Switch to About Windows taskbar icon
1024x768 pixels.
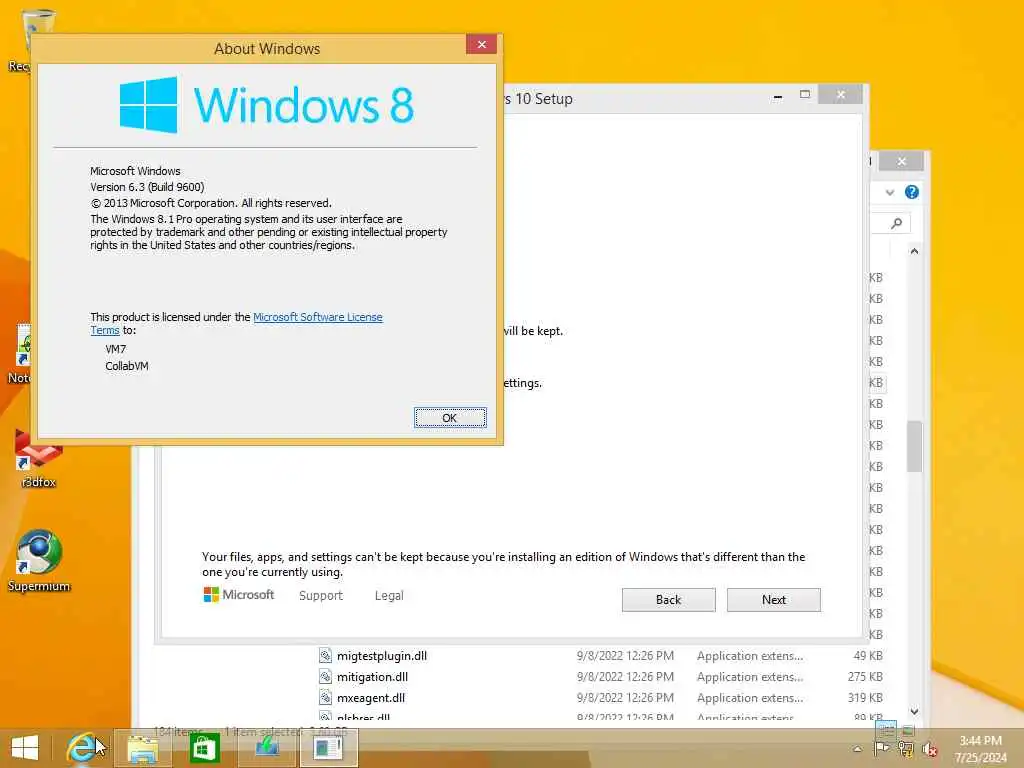coord(328,748)
